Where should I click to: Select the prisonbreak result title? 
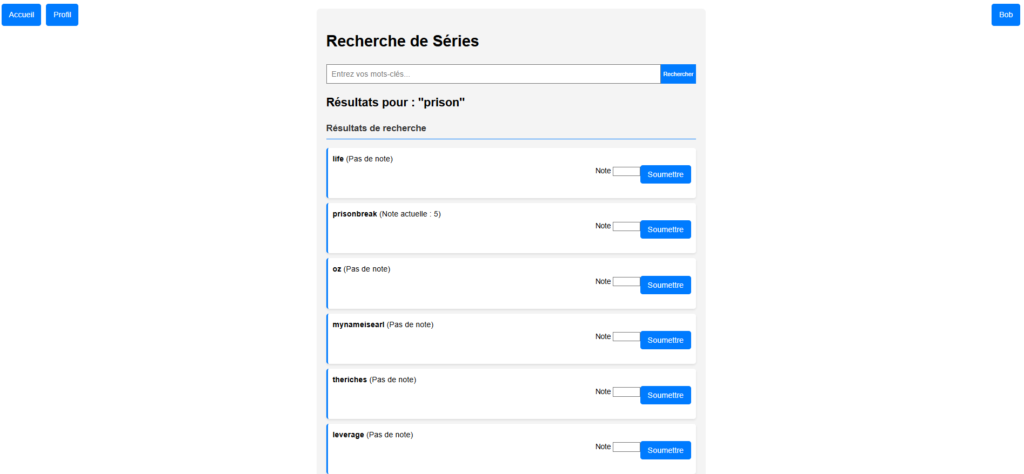[x=354, y=214]
